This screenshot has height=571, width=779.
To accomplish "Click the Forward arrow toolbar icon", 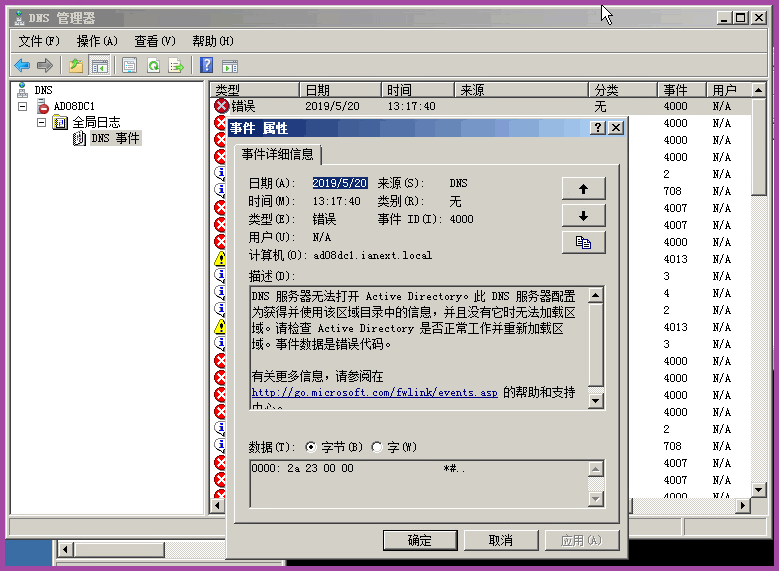I will [45, 65].
